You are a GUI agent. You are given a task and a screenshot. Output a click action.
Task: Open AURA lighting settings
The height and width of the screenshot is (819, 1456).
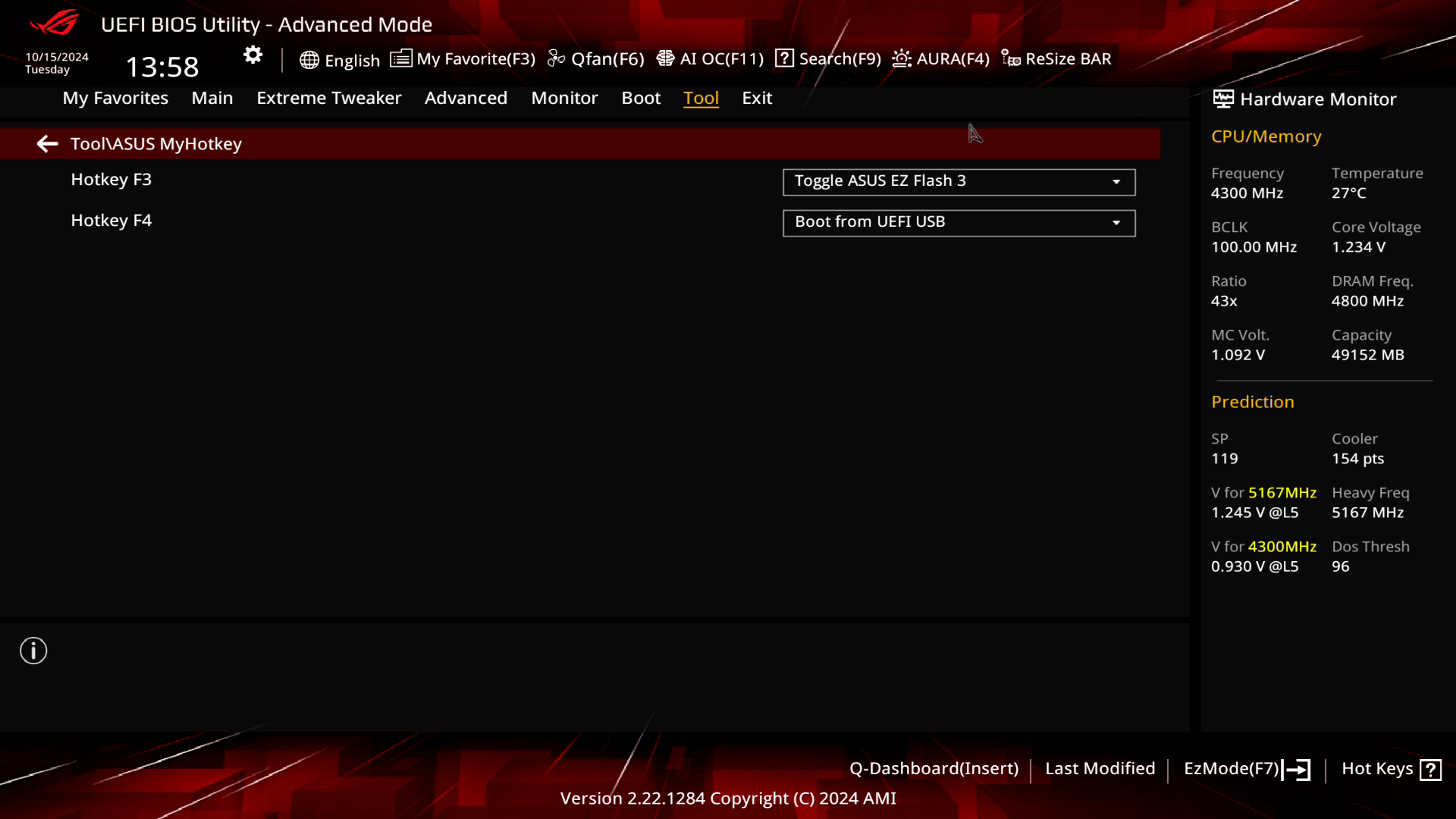click(x=940, y=58)
